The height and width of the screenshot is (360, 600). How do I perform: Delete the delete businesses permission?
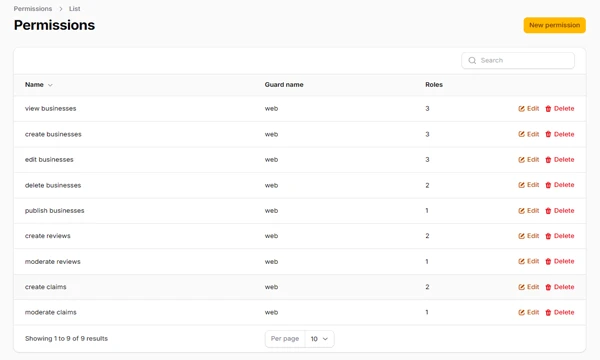click(x=559, y=185)
